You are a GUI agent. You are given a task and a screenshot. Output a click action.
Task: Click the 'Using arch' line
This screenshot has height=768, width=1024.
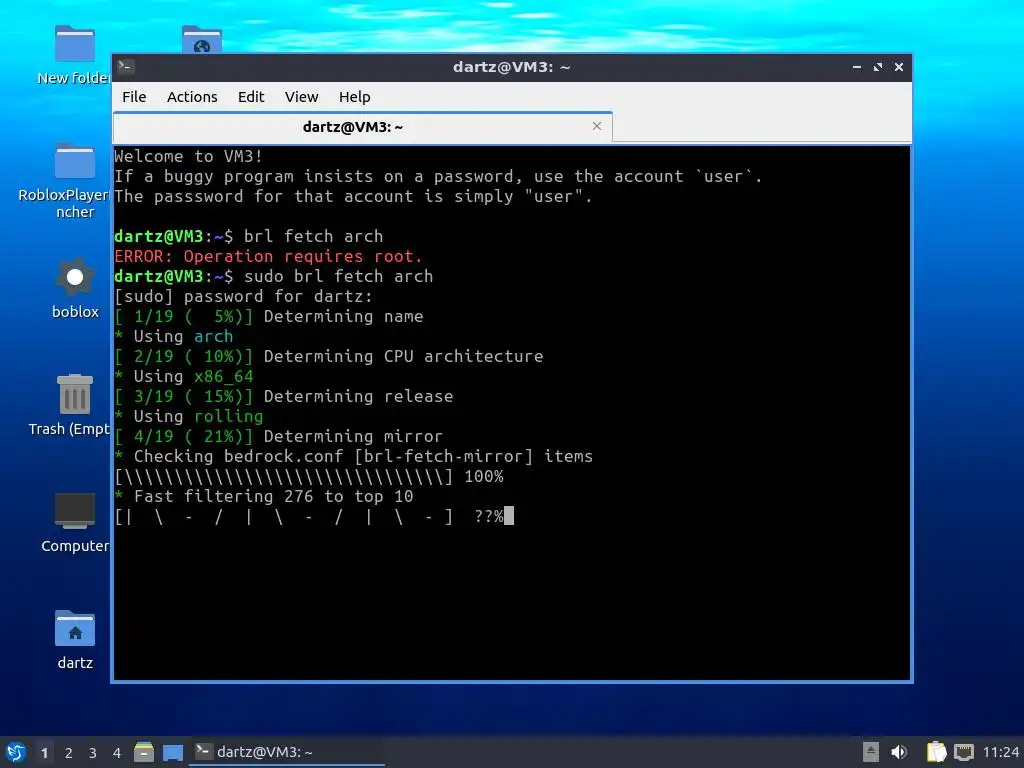pos(174,336)
